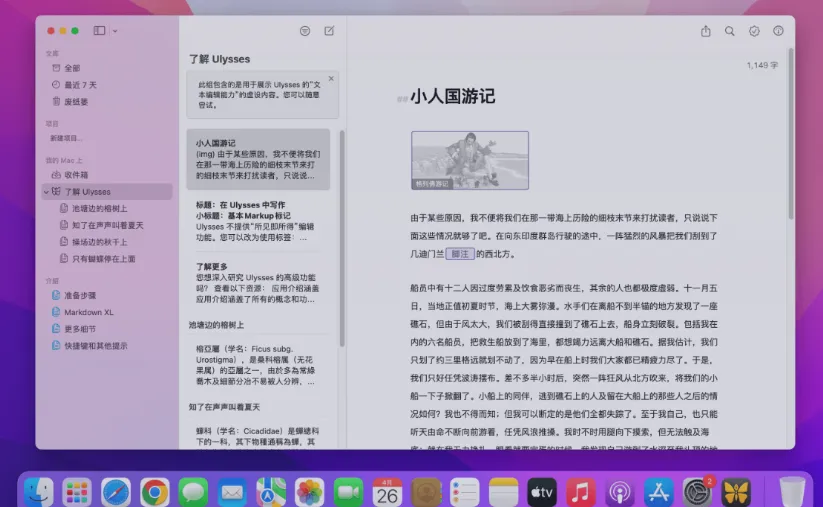Open the 知了在声声叫着夏天 subgroup
823x507 pixels.
108,225
